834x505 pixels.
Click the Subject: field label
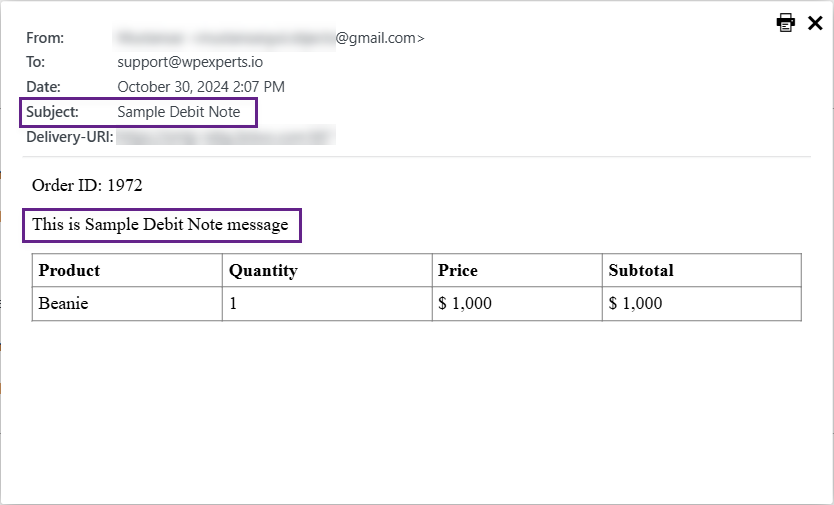(x=52, y=112)
